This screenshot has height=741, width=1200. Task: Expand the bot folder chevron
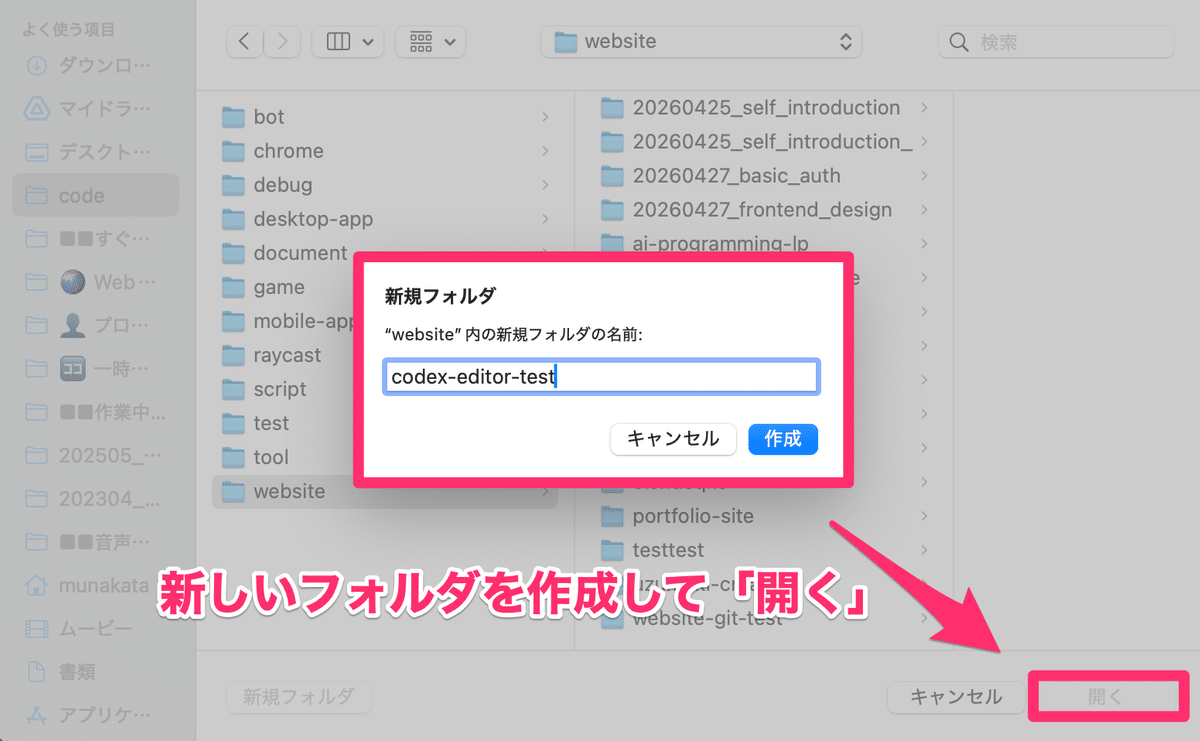pos(545,117)
